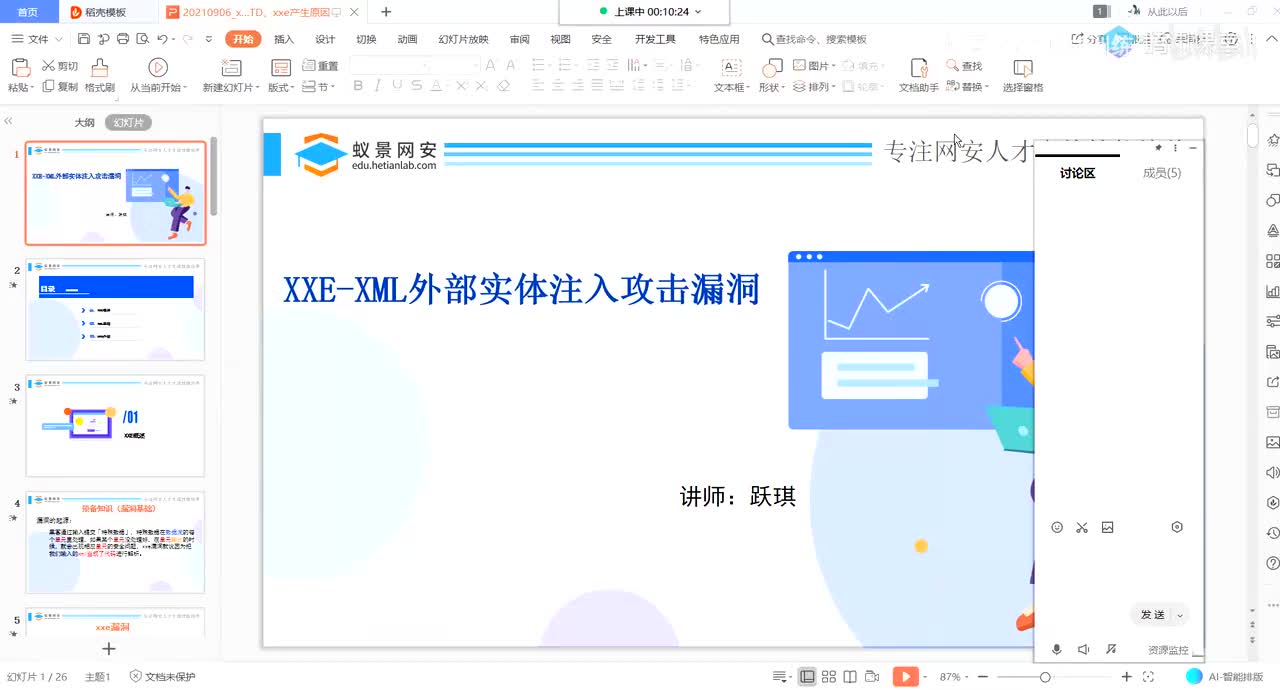Toggle underline formatting U
The width and height of the screenshot is (1280, 690).
click(x=398, y=86)
